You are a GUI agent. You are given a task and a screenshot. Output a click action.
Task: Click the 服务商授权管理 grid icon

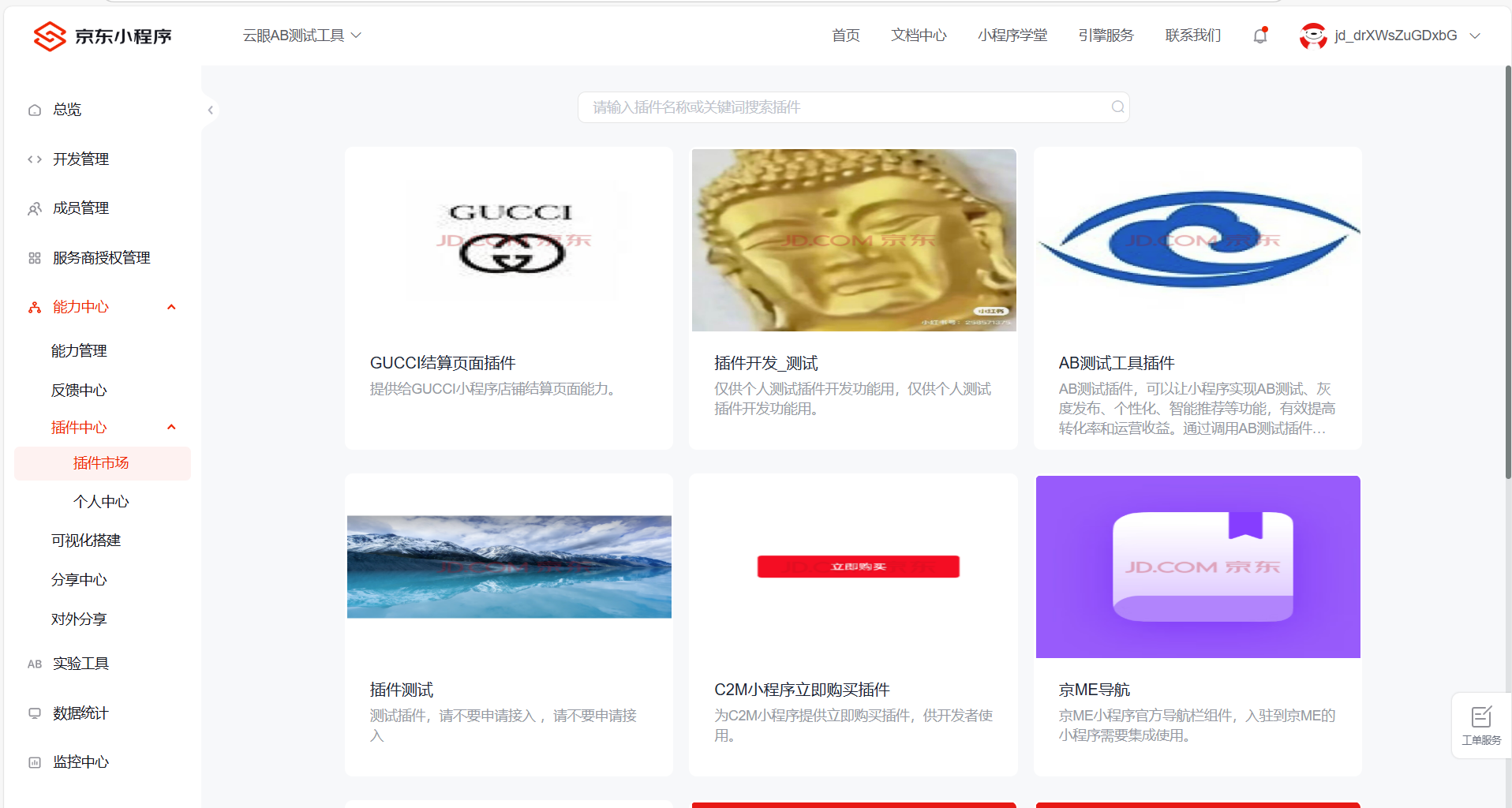tap(35, 258)
